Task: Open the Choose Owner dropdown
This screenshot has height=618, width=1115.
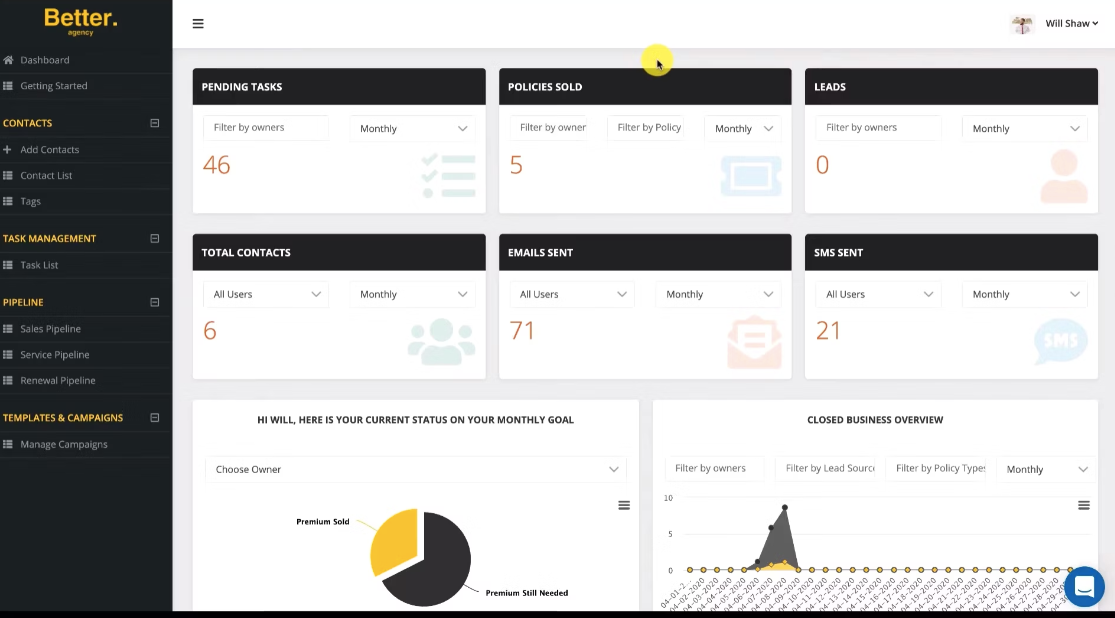Action: pyautogui.click(x=415, y=469)
